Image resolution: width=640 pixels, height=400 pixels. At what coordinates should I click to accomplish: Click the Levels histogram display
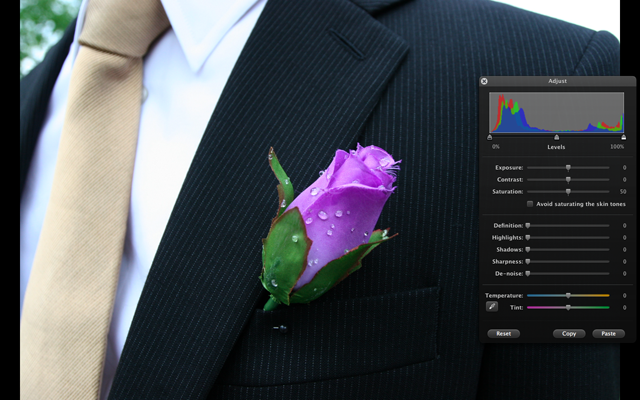(557, 112)
